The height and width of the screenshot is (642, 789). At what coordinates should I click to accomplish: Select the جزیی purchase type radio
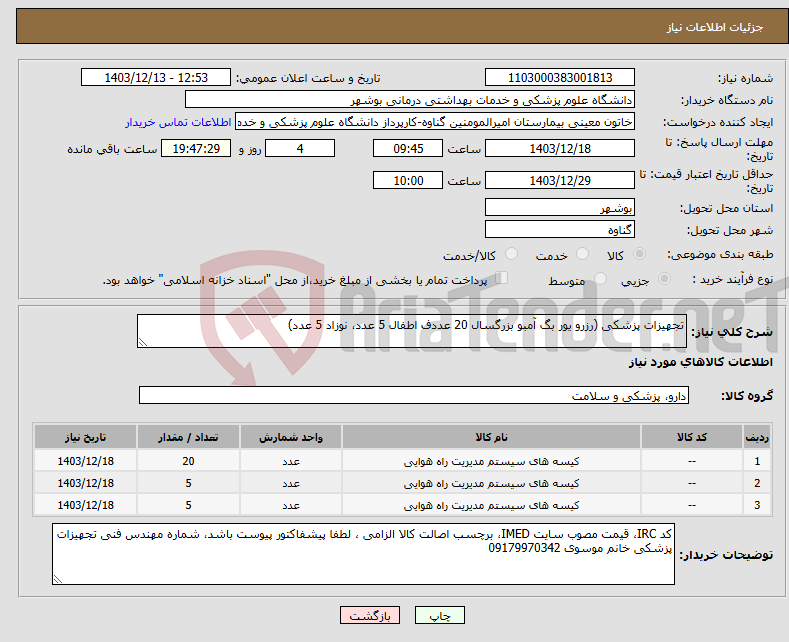pos(664,278)
